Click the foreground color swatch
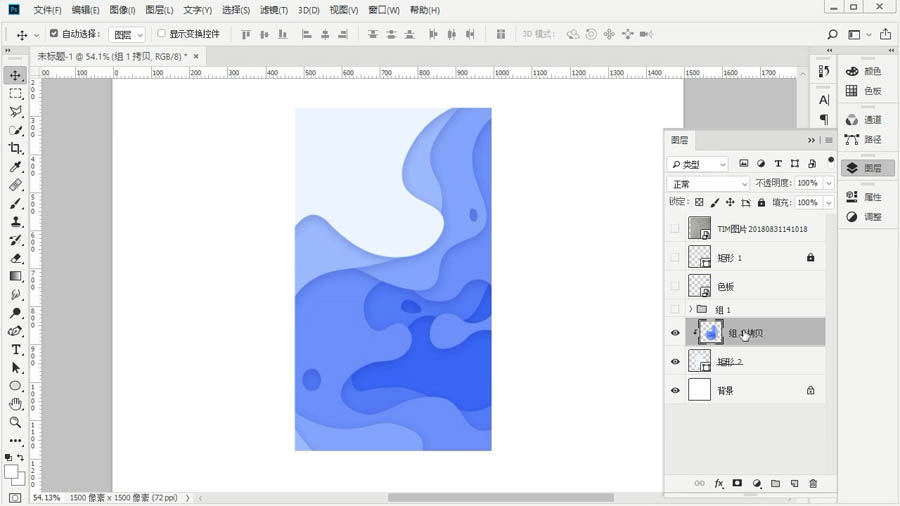This screenshot has width=900, height=506. pyautogui.click(x=11, y=472)
